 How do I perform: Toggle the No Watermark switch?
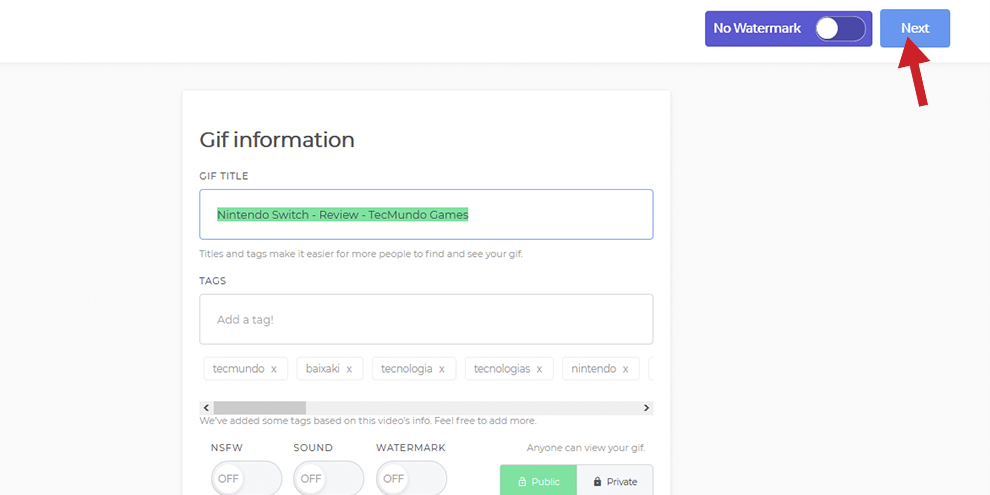839,29
